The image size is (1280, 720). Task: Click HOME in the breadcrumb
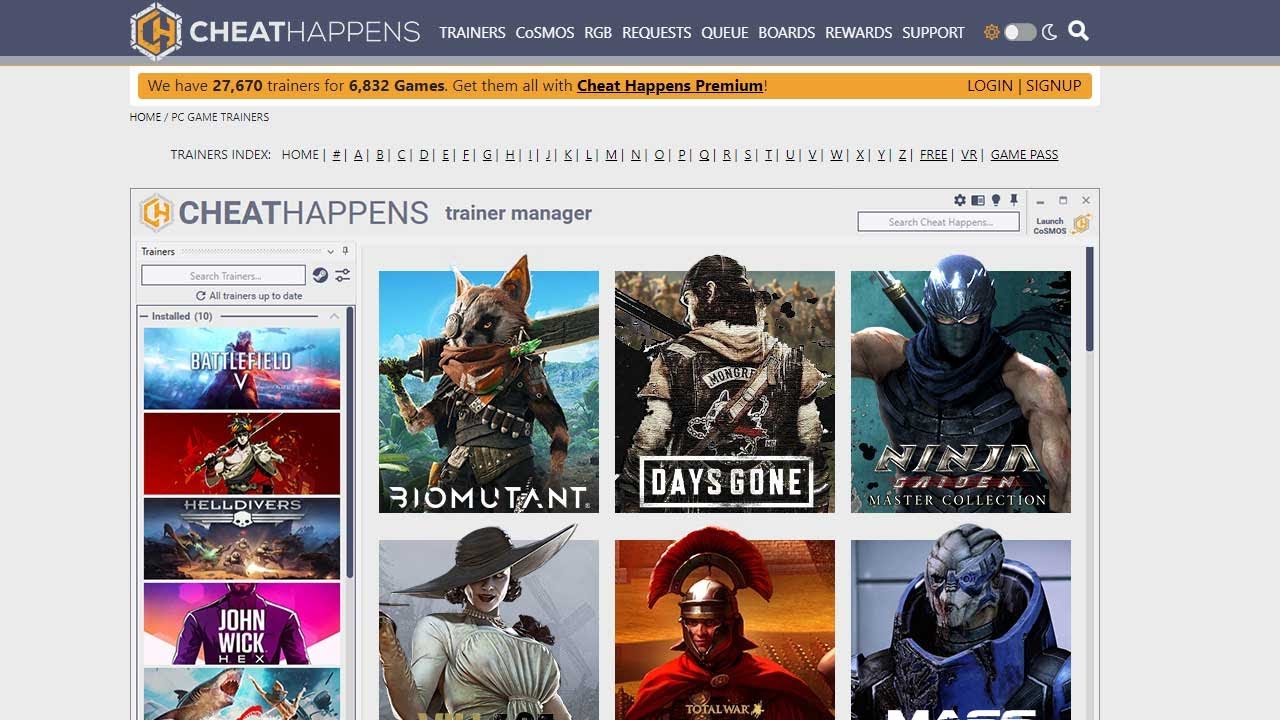145,117
